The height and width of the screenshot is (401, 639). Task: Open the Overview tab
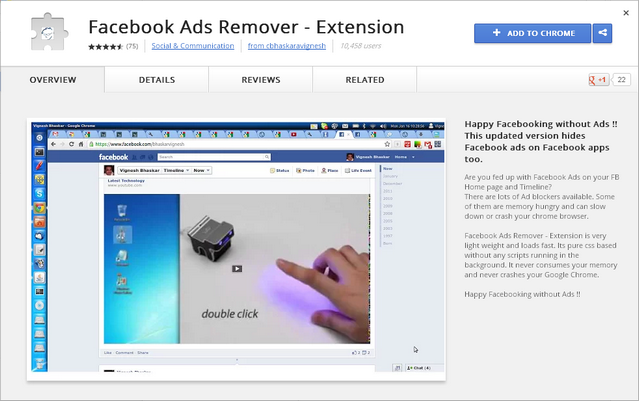pos(53,80)
